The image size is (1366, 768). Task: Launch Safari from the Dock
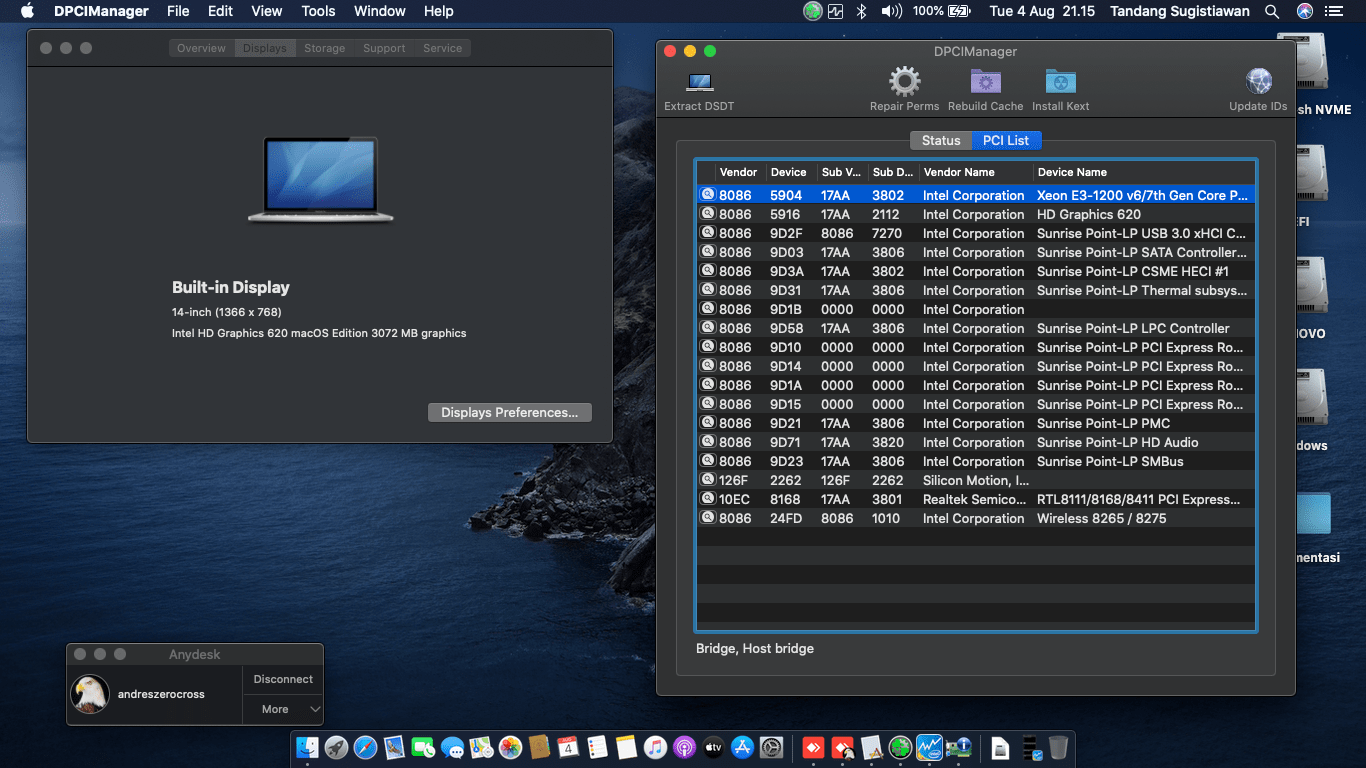click(x=366, y=747)
